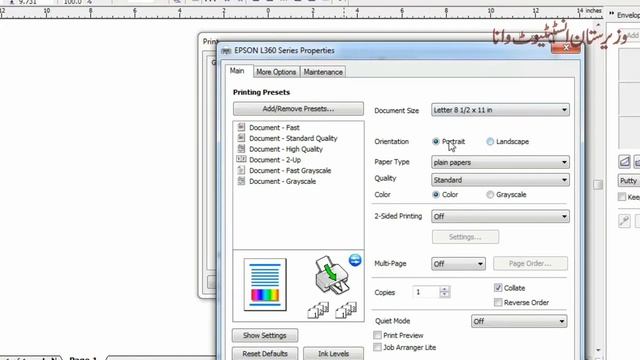The width and height of the screenshot is (640, 360).
Task: Click the Document - Fast preset icon
Action: [x=241, y=127]
